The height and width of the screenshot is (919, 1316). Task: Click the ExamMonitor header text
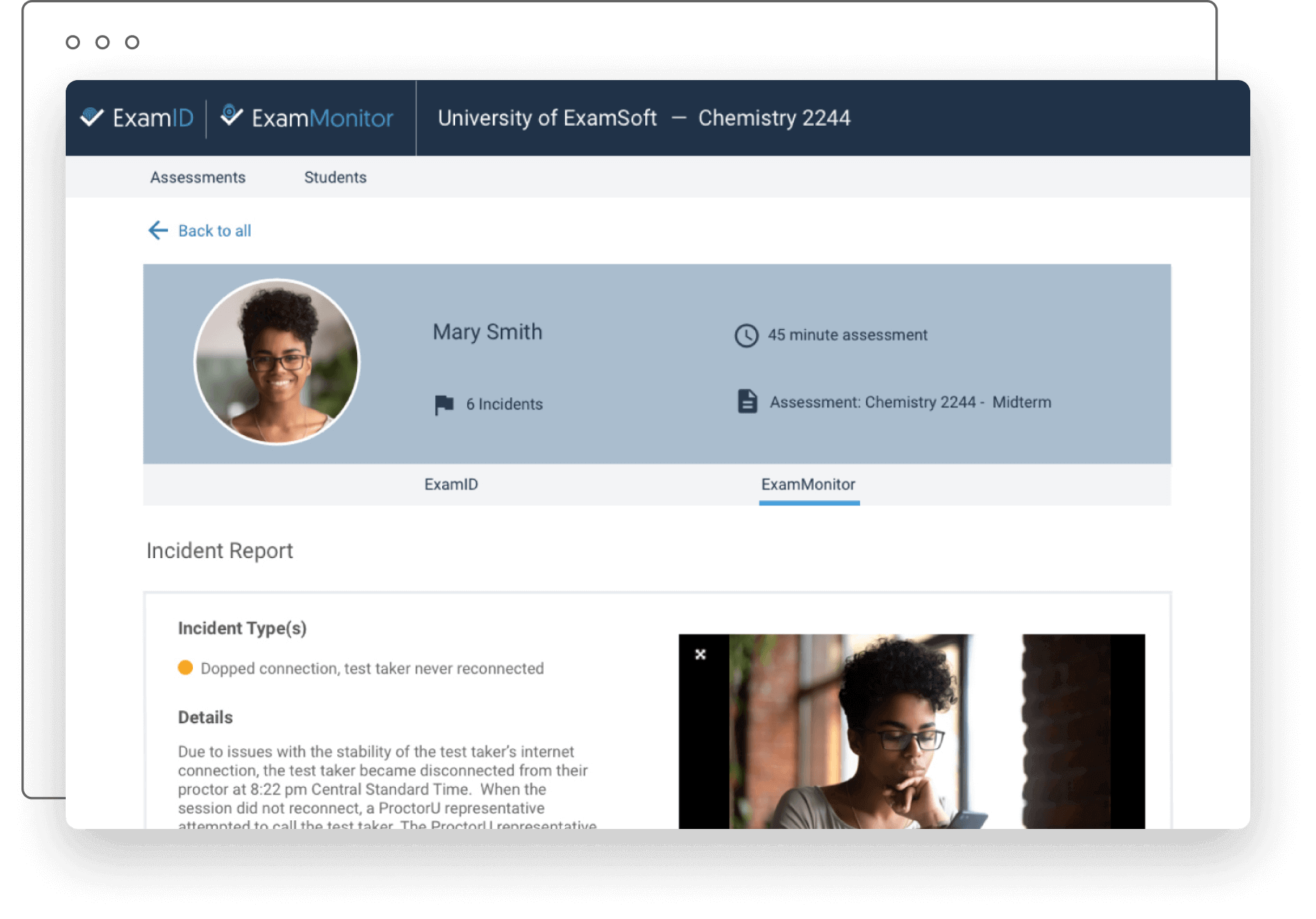322,118
